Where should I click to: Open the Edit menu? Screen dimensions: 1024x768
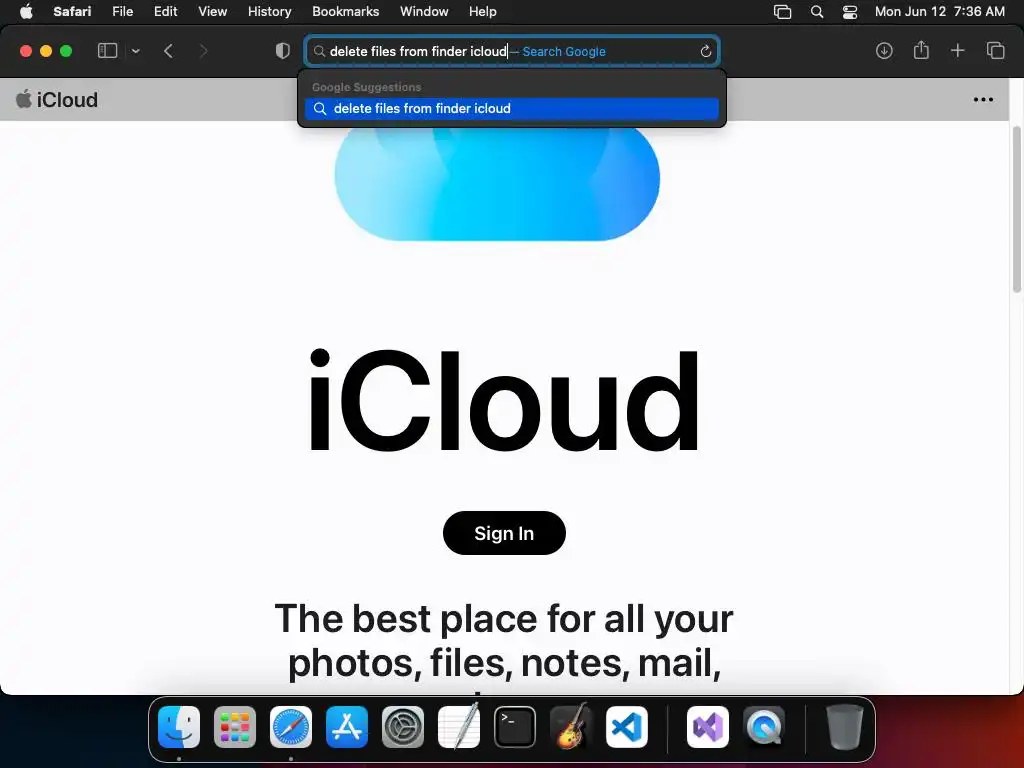click(165, 11)
